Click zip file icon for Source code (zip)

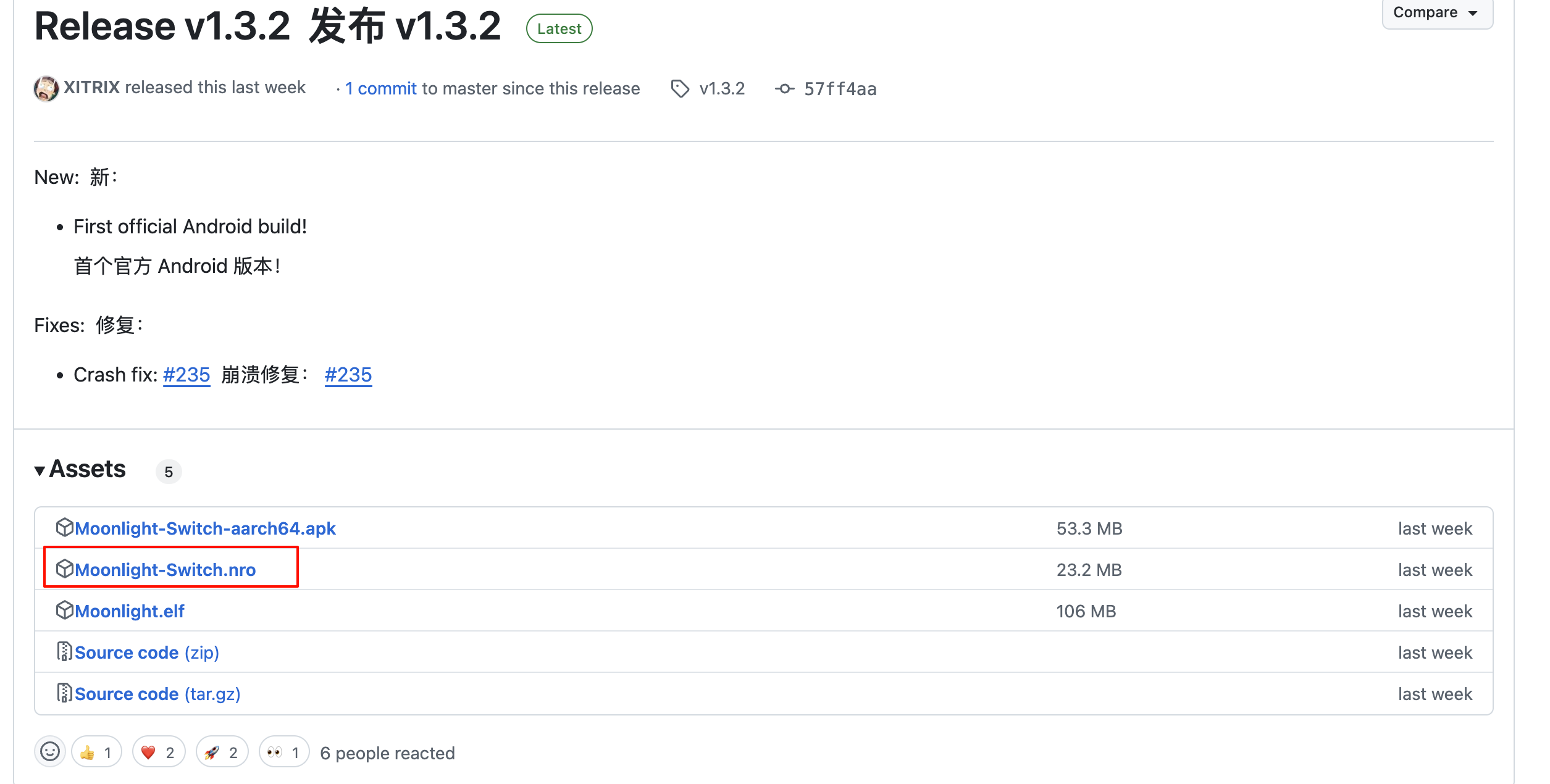(x=64, y=652)
